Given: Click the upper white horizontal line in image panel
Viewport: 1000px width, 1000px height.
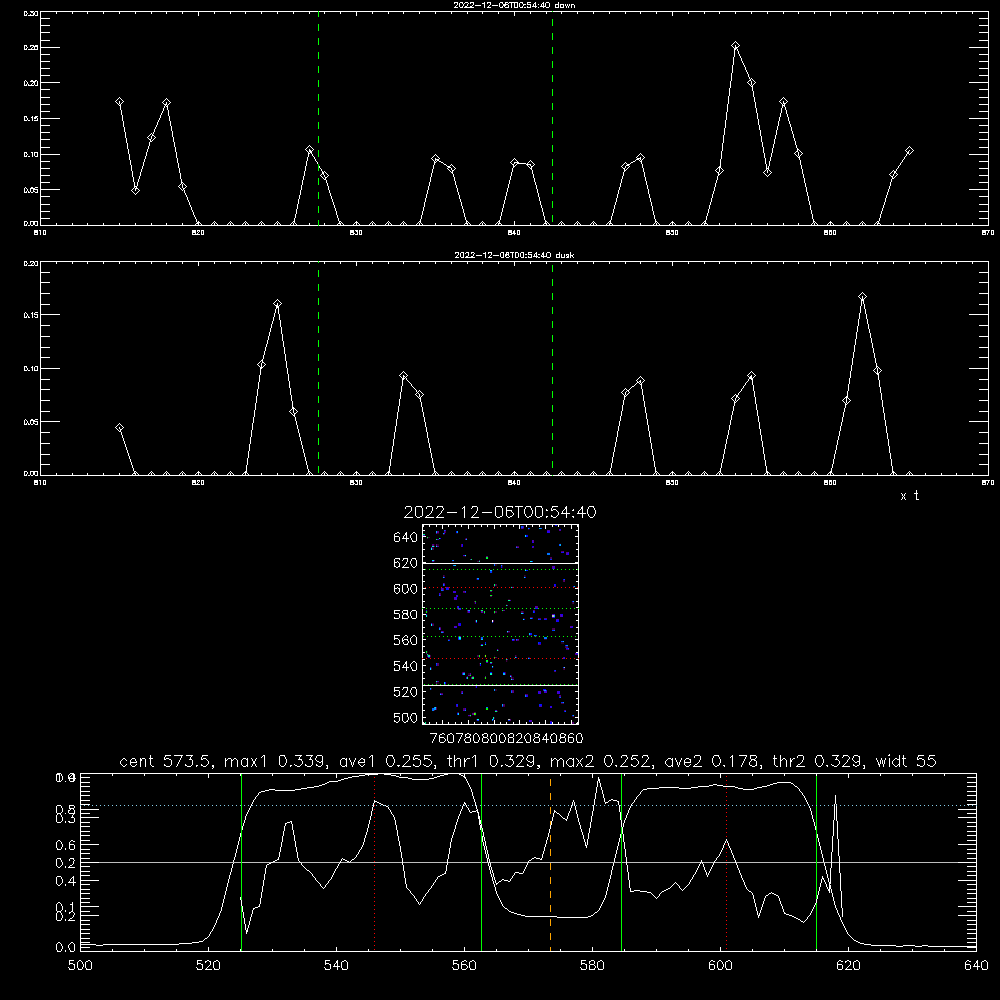Looking at the screenshot, I should tap(500, 563).
